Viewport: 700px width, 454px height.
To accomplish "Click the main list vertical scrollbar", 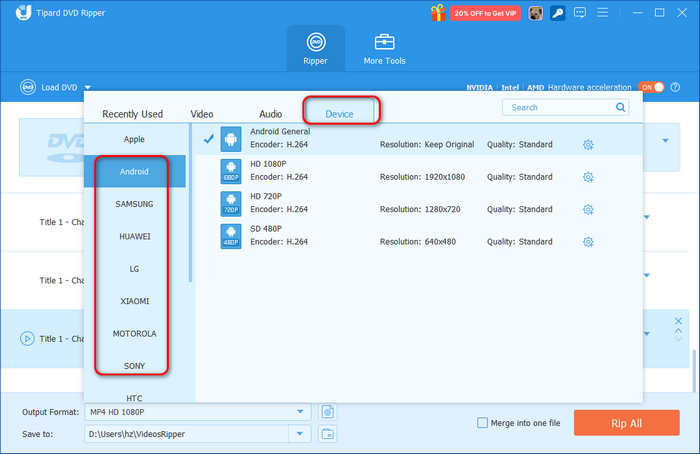I will point(694,370).
